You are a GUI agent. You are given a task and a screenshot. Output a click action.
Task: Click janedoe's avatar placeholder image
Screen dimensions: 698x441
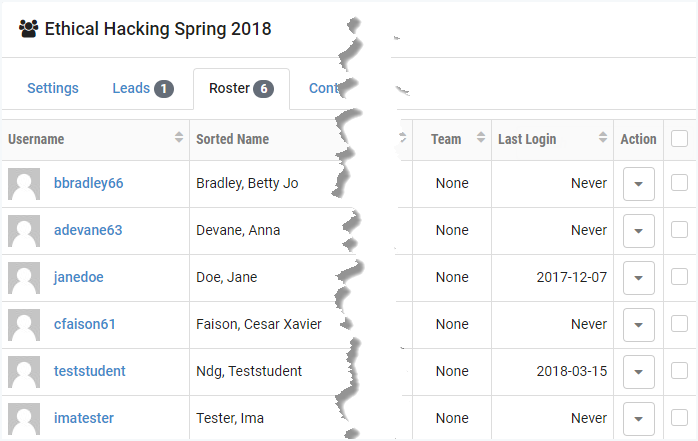pyautogui.click(x=24, y=278)
